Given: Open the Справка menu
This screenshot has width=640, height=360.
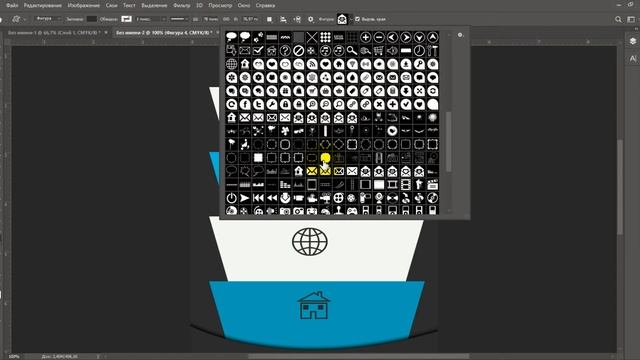Looking at the screenshot, I should (x=265, y=6).
